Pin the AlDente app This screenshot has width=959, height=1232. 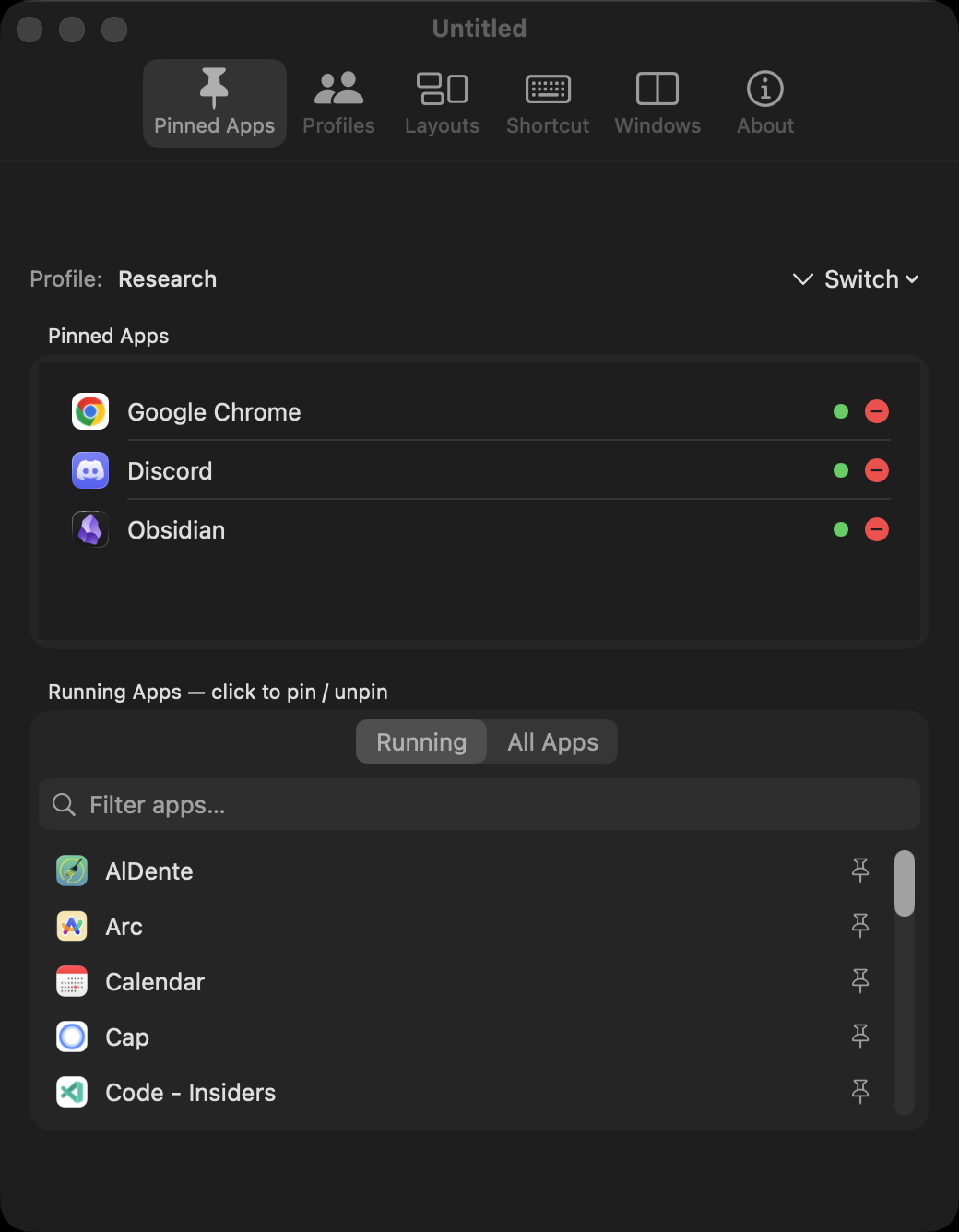click(860, 871)
